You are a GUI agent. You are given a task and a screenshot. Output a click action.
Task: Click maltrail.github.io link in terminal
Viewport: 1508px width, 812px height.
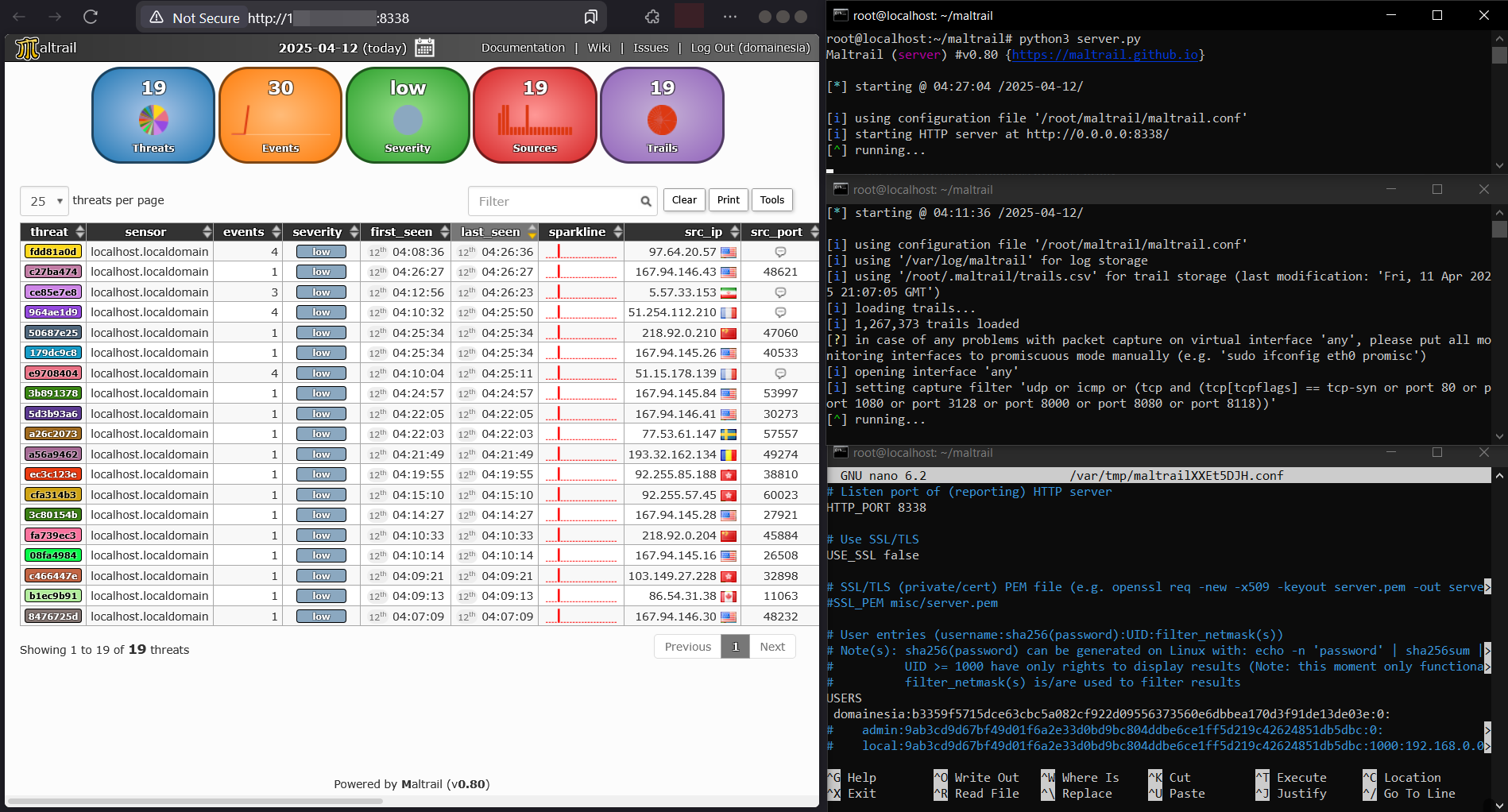[1105, 55]
